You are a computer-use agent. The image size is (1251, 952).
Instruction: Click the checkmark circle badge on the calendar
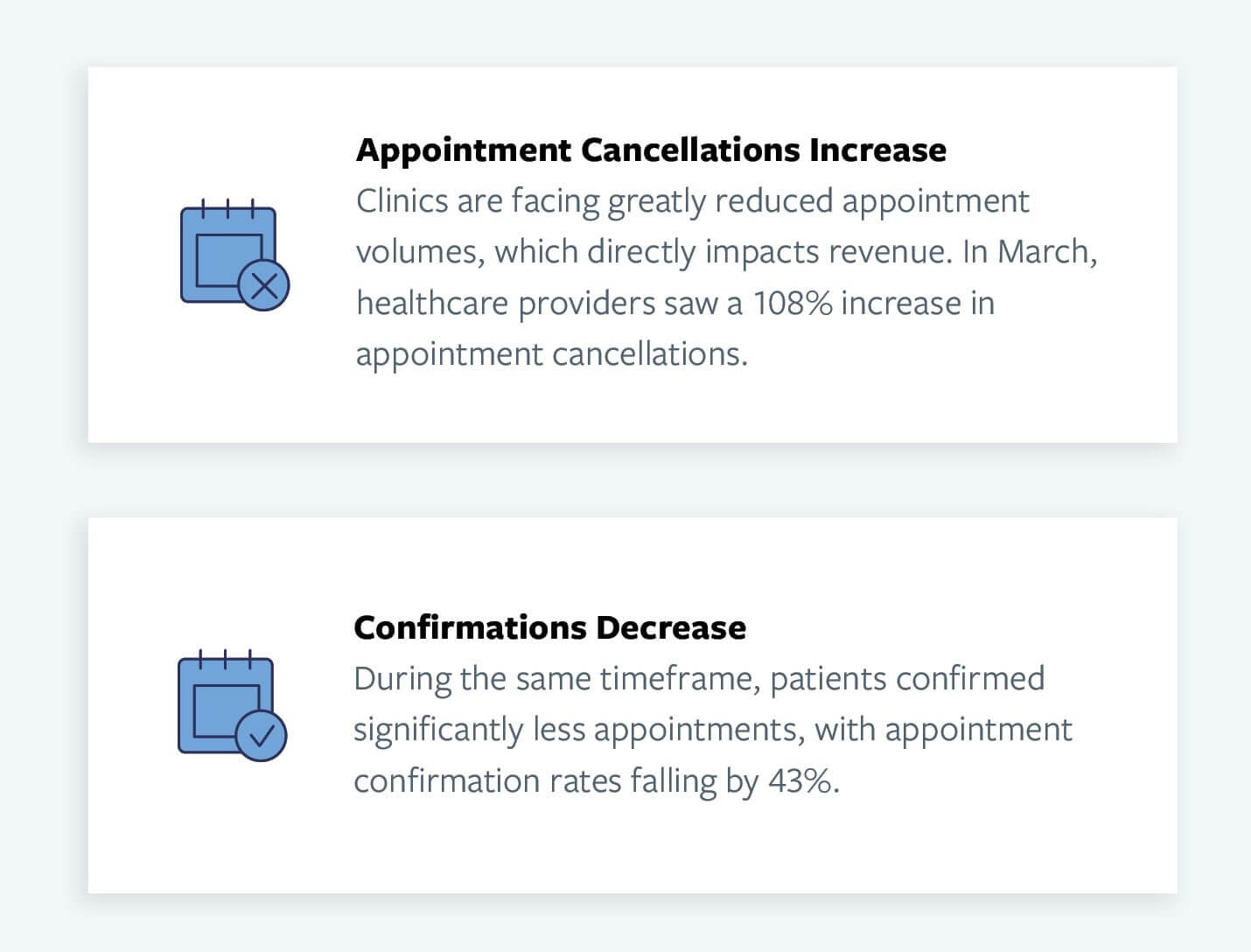pos(262,736)
